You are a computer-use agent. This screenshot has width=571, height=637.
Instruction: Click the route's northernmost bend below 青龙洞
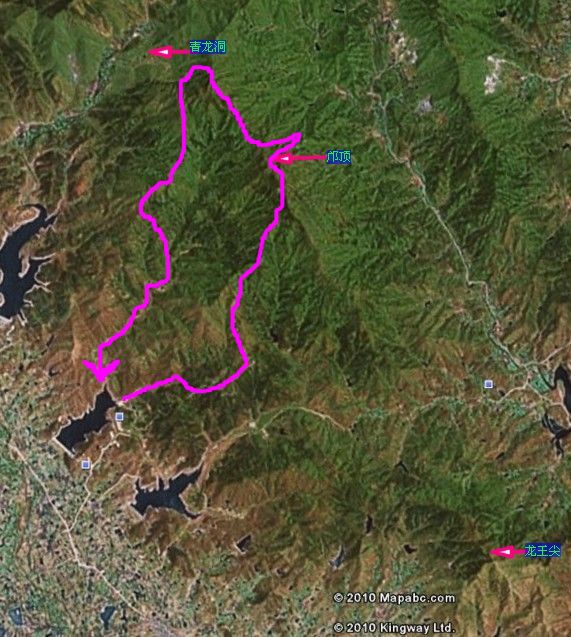[x=199, y=69]
